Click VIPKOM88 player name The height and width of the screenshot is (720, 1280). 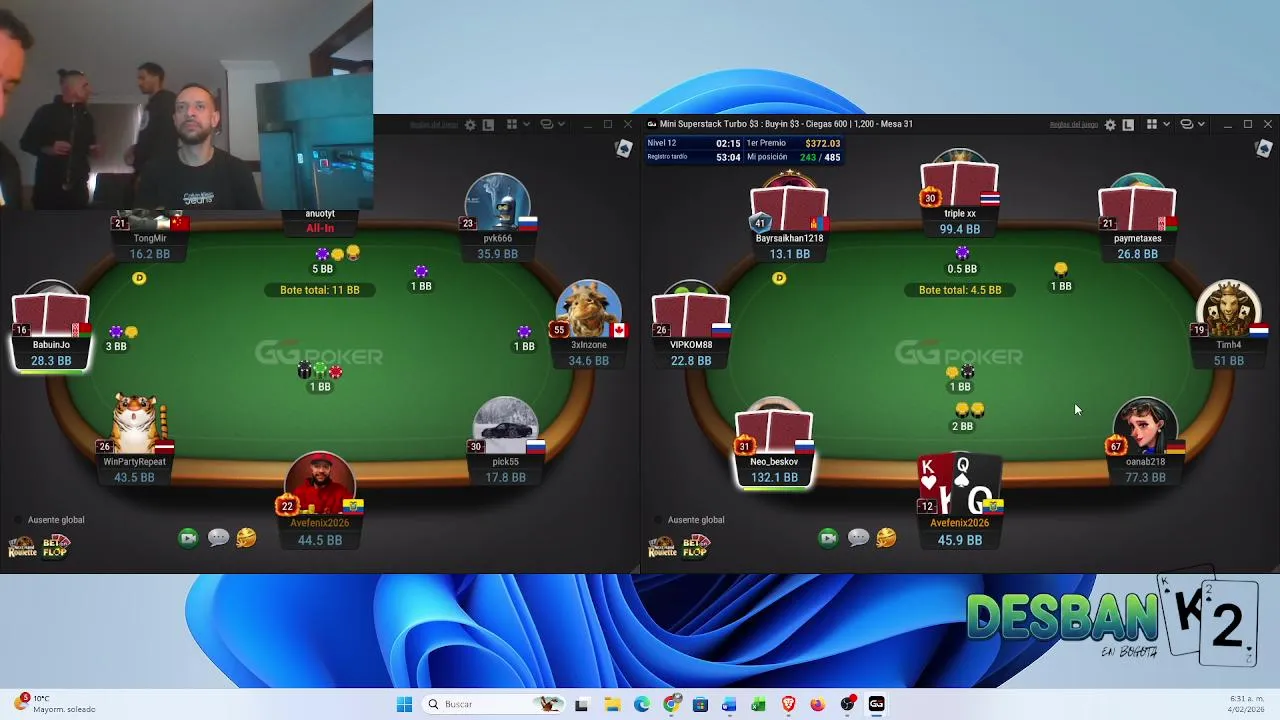691,345
